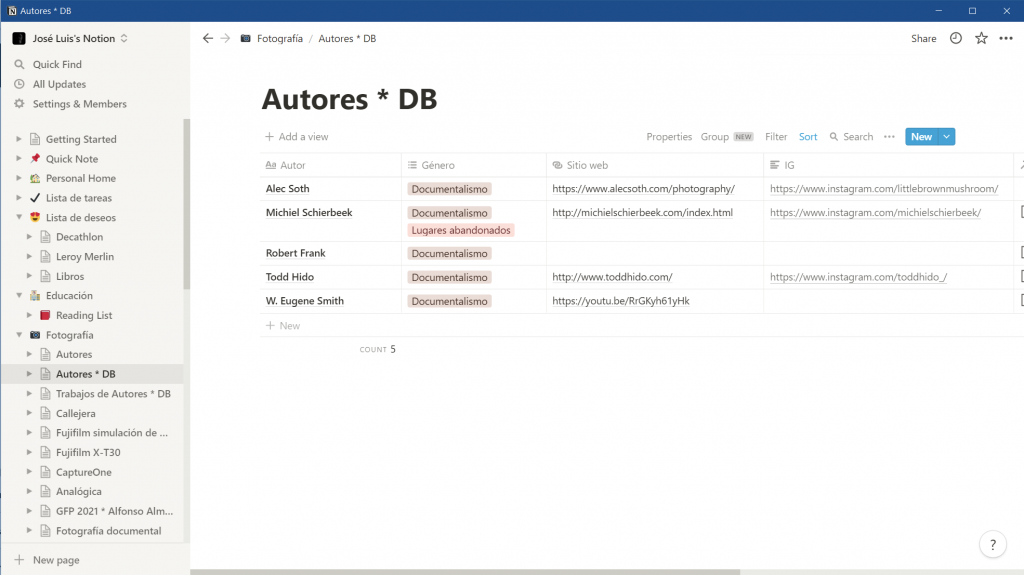Favorite this page with the star icon
Screen dimensions: 1024x575
click(x=981, y=39)
